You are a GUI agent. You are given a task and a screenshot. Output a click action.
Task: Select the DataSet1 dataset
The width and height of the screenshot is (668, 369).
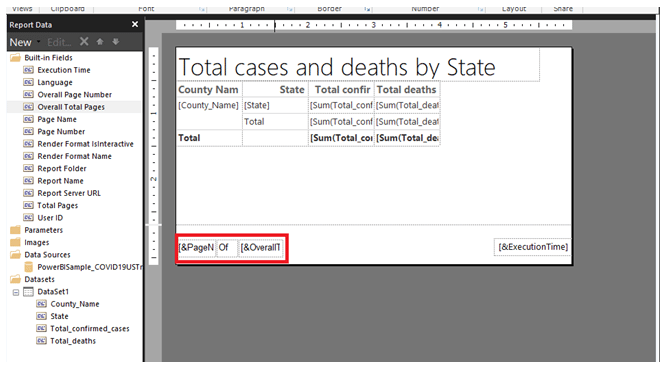click(53, 292)
